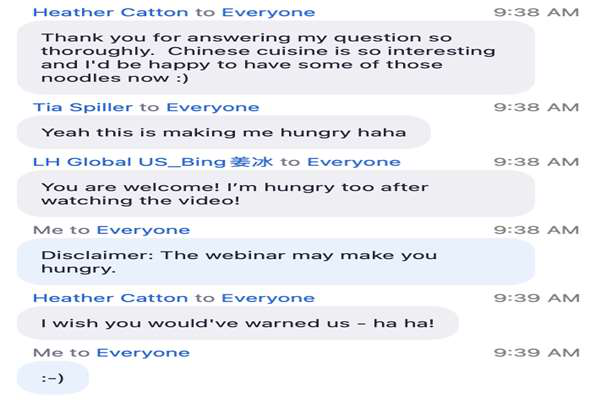
Task: Click the LH Global US_Bing sender name
Action: [x=154, y=162]
